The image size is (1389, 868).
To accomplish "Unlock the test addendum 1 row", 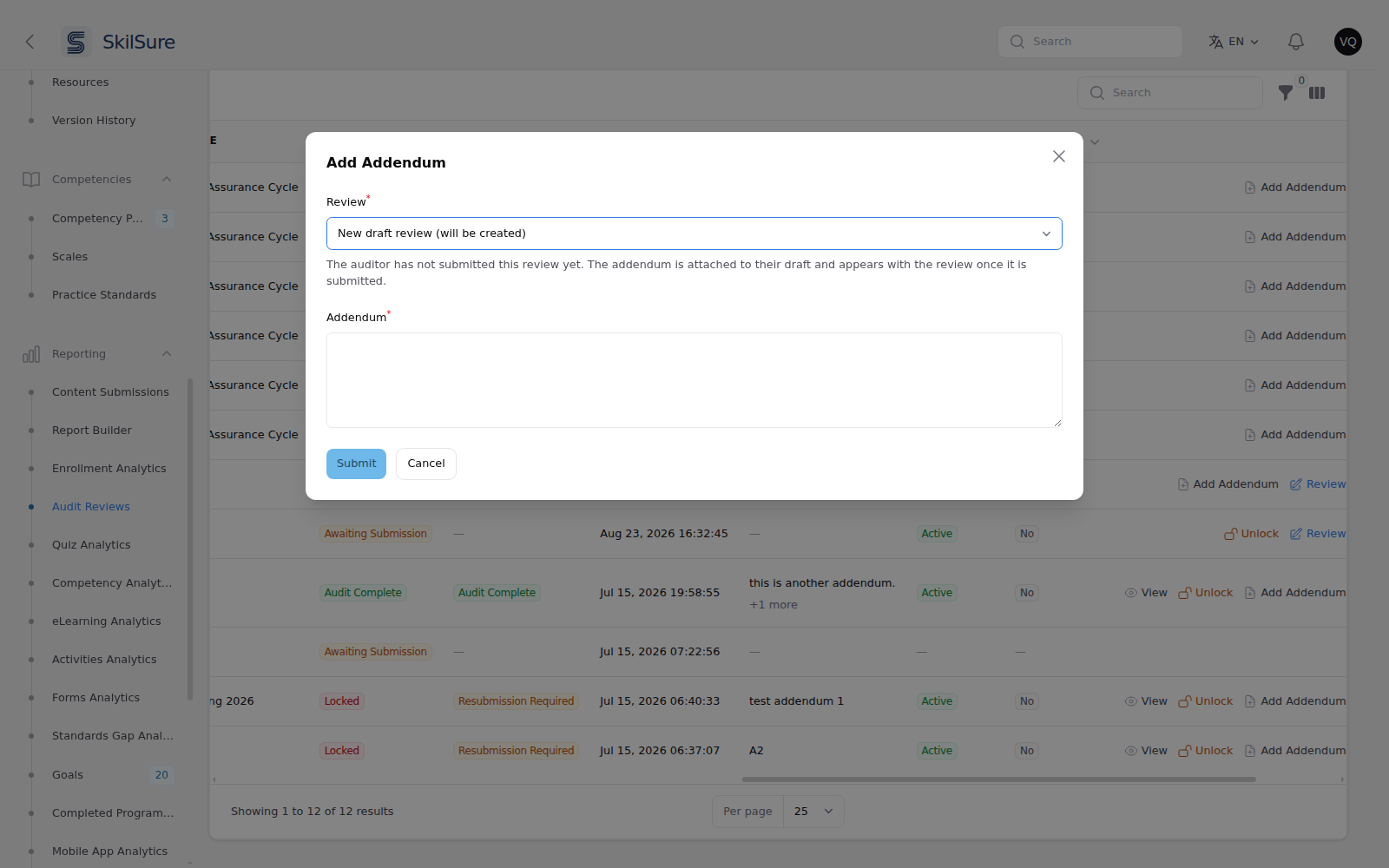I will [x=1205, y=701].
